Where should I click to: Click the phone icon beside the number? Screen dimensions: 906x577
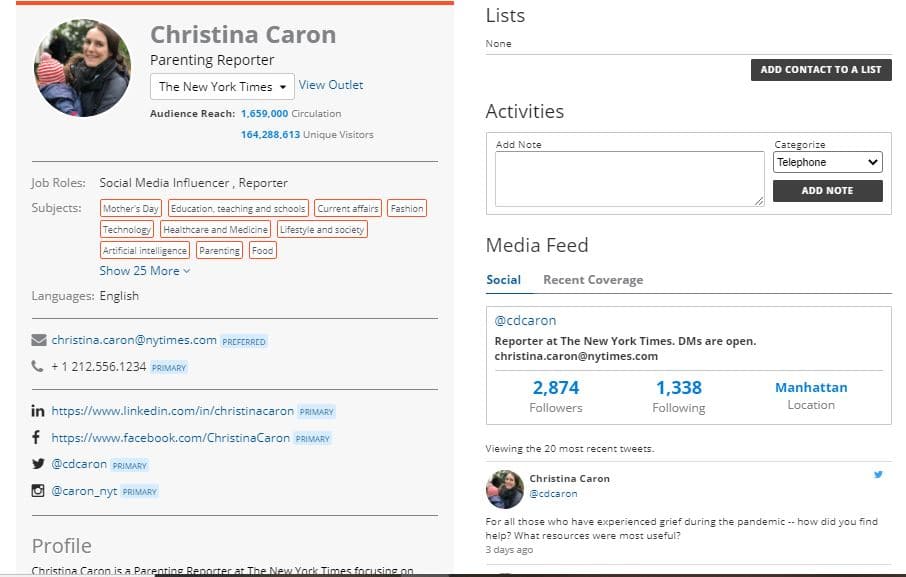[38, 367]
